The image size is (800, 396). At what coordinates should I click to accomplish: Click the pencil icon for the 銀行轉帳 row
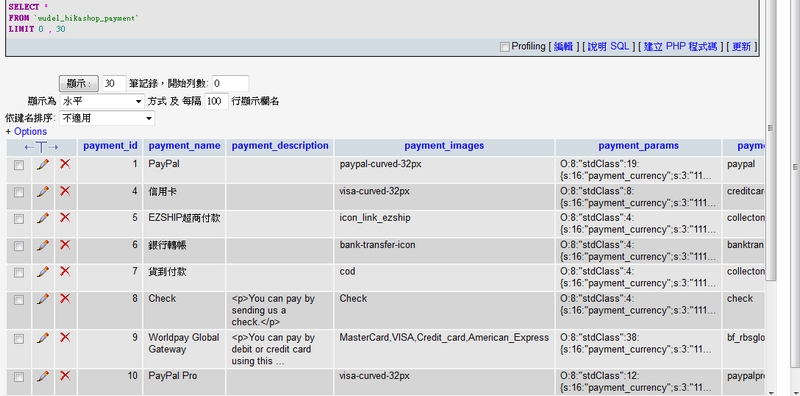click(43, 245)
